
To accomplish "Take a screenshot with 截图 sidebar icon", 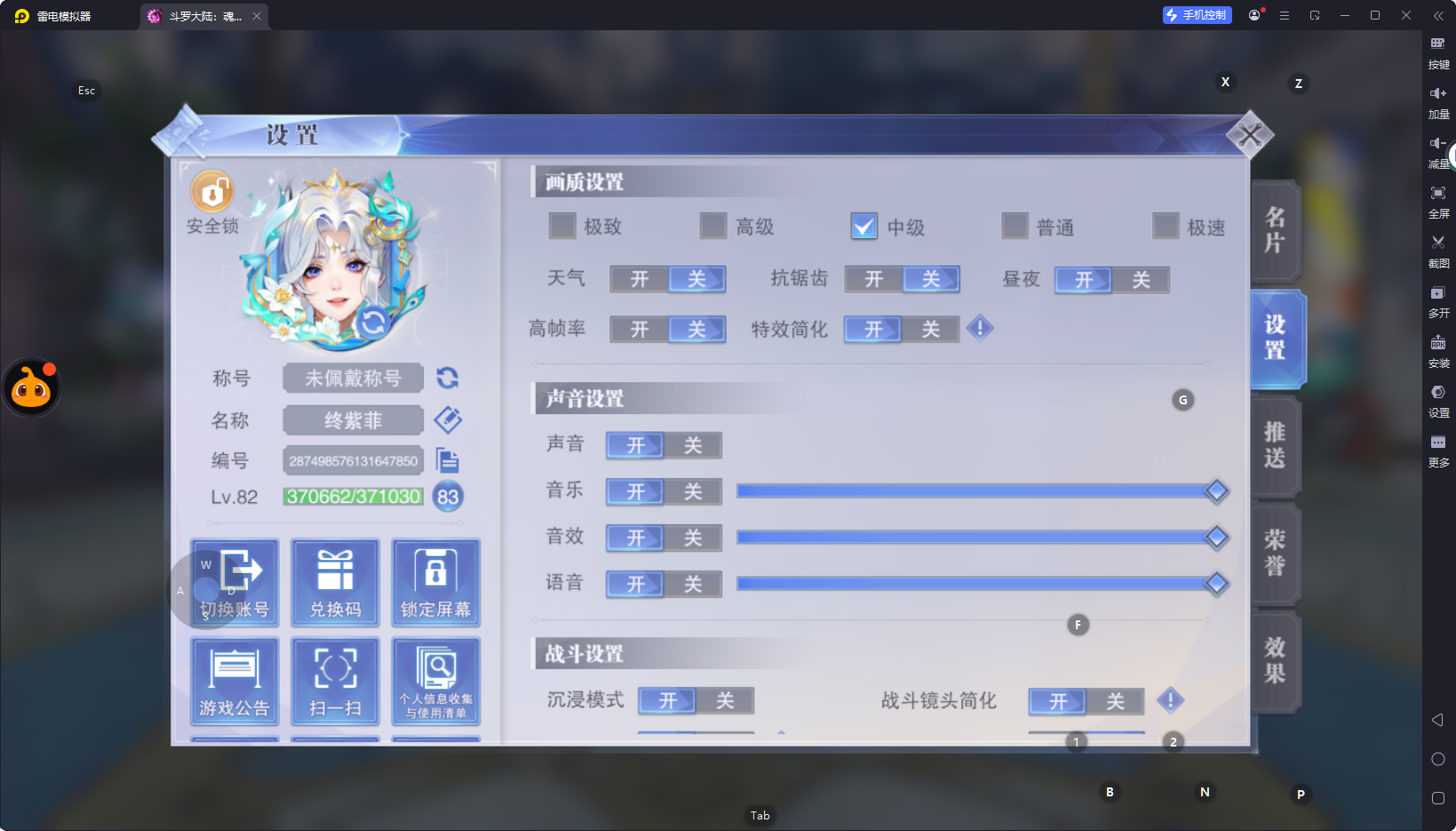I will point(1439,251).
